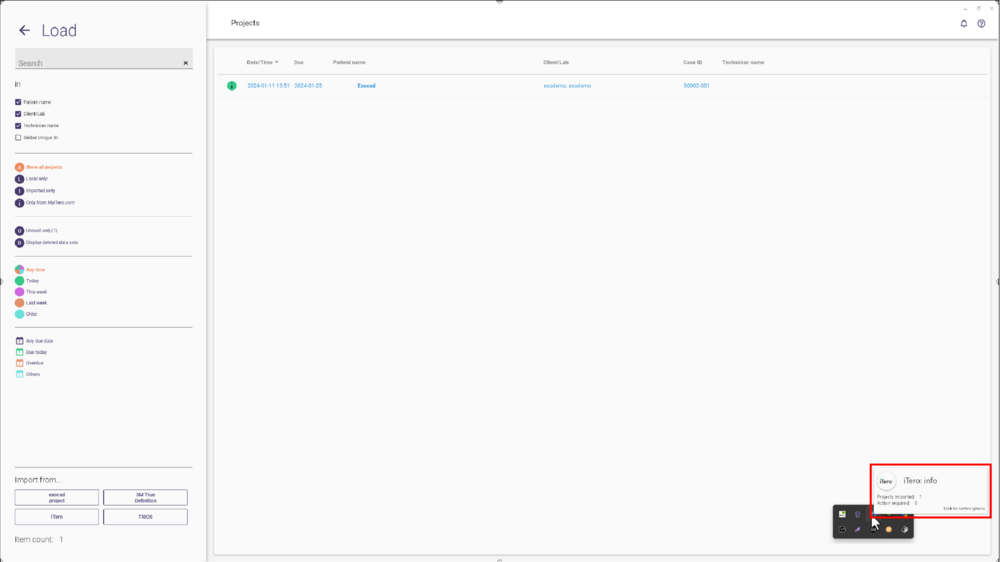Click the Projects panel heading
1000x562 pixels.
coord(245,23)
